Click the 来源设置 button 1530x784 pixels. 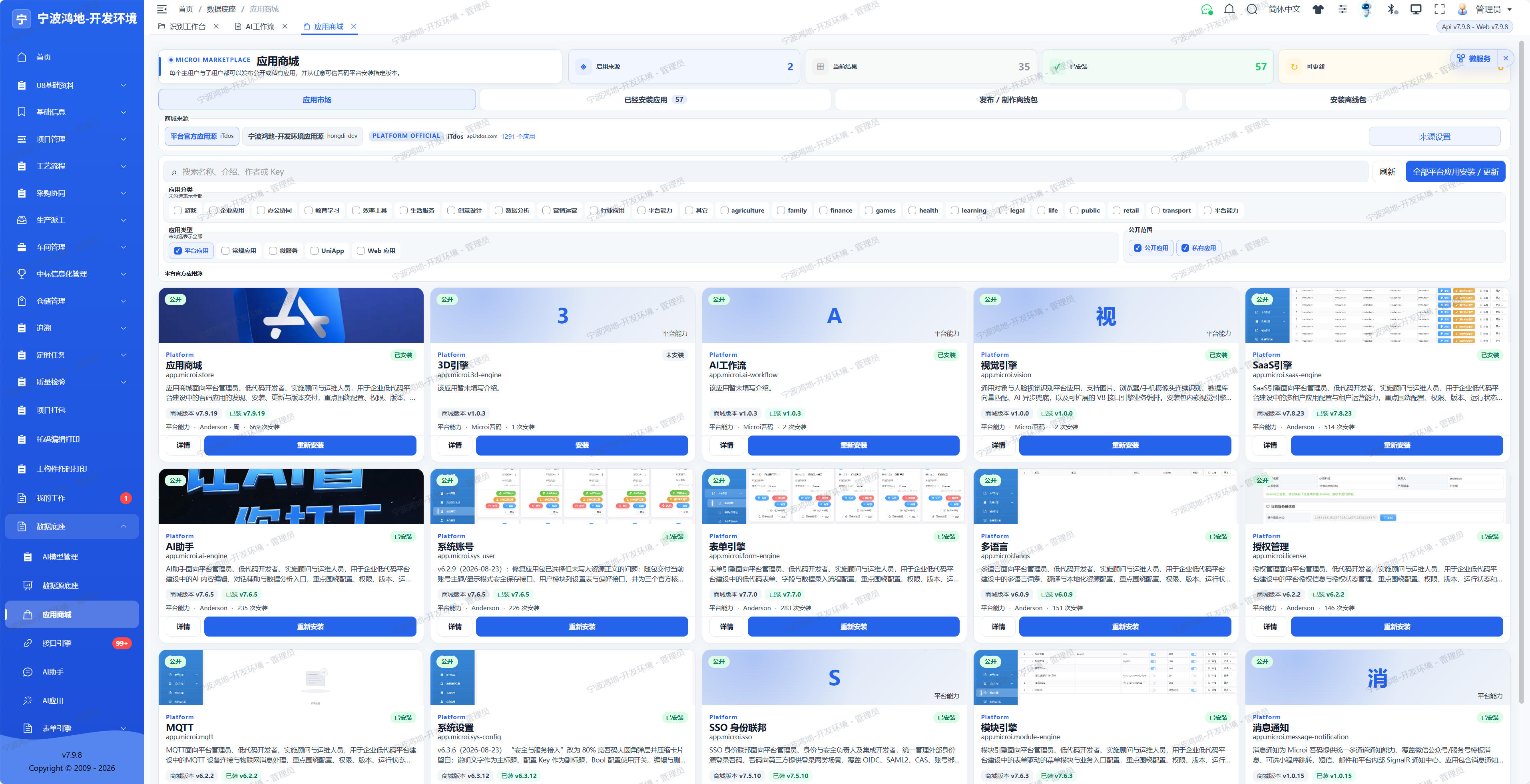[1434, 137]
